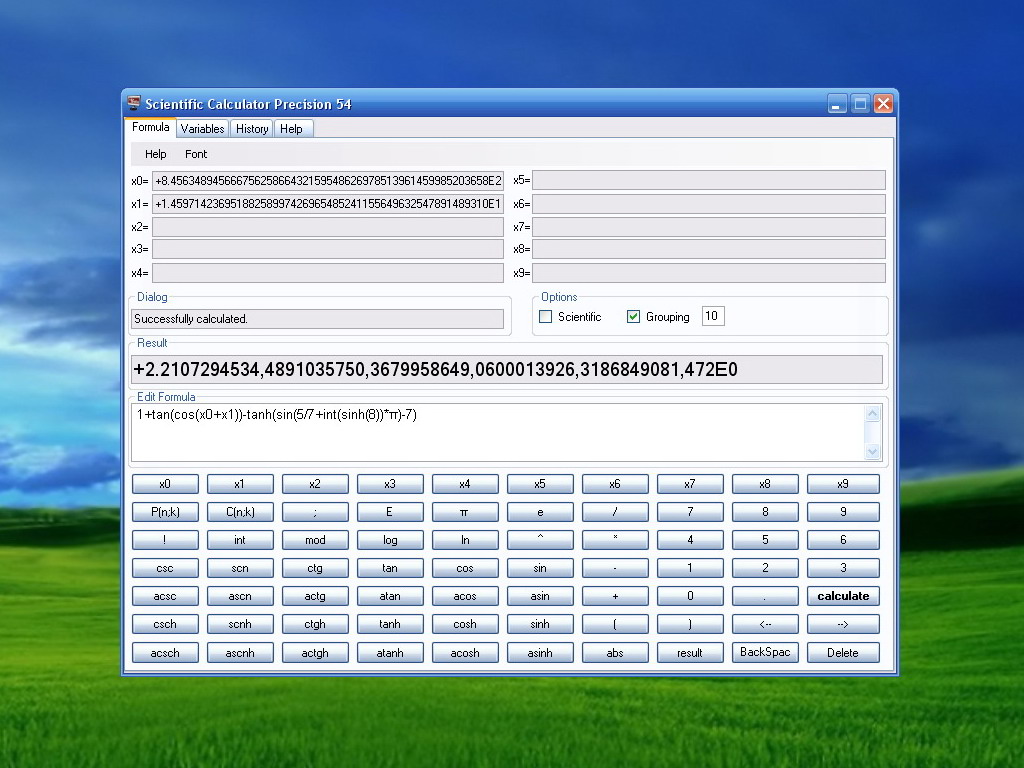Open the Font menu
This screenshot has width=1024, height=768.
pyautogui.click(x=196, y=154)
